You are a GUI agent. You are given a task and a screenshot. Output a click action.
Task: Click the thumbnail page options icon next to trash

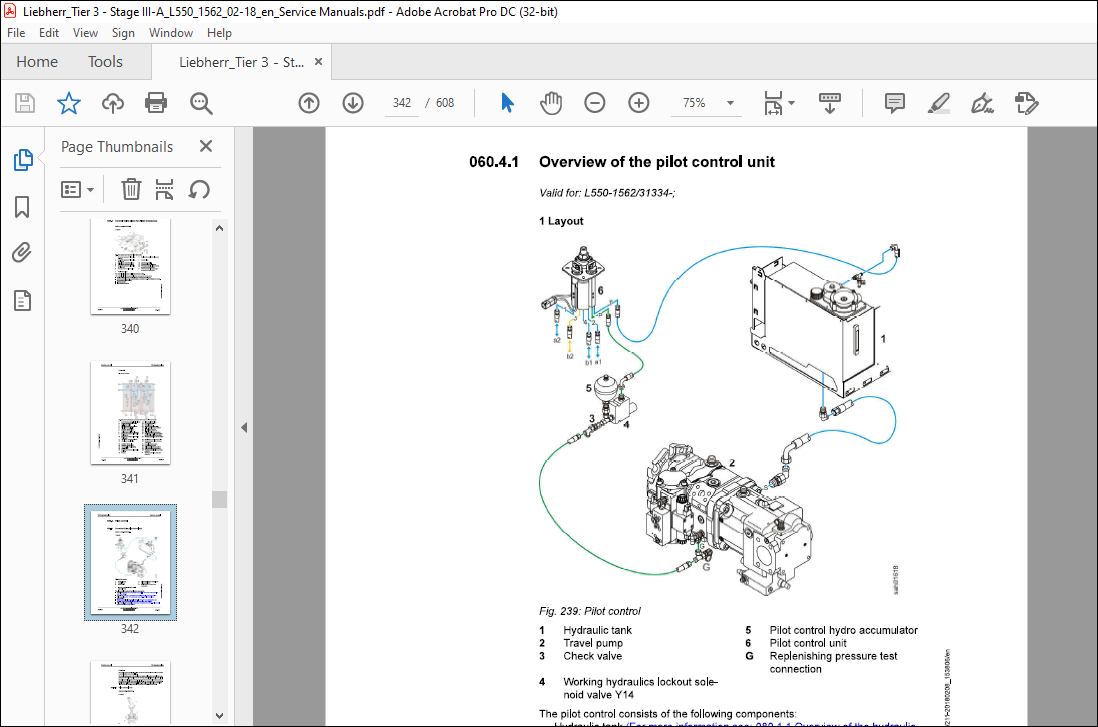point(165,189)
